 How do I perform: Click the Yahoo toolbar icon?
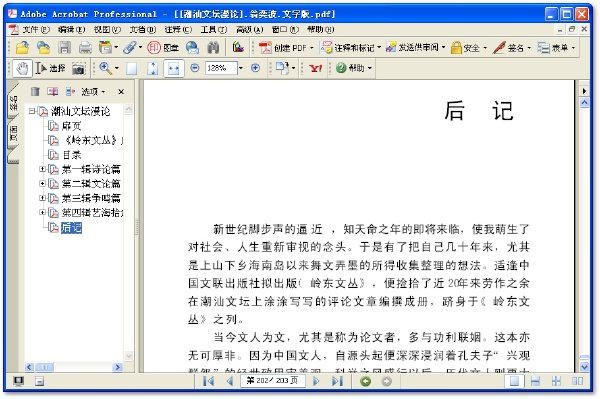tap(316, 68)
